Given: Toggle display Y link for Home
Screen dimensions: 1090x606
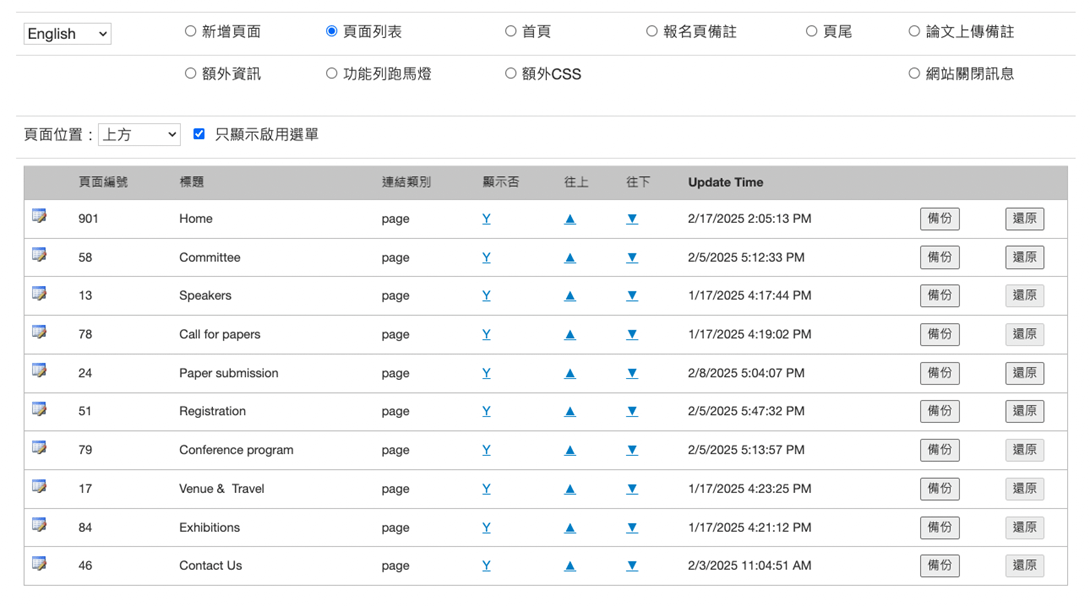Looking at the screenshot, I should (487, 219).
